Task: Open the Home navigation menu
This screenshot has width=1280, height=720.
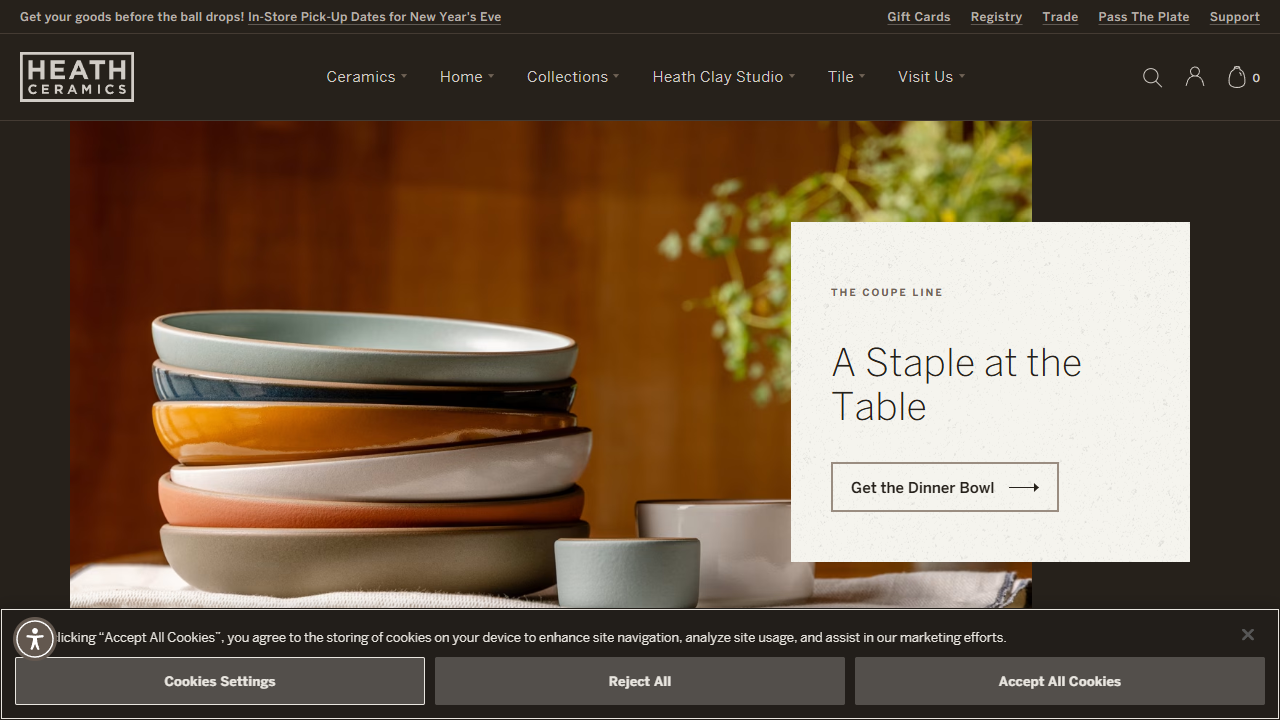Action: click(x=467, y=77)
